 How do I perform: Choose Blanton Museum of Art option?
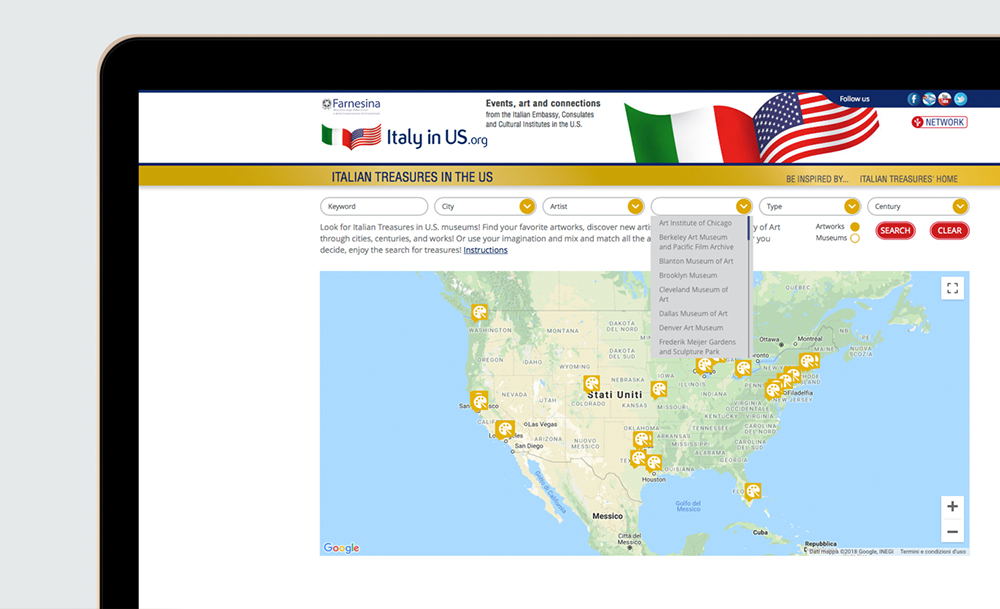click(696, 261)
